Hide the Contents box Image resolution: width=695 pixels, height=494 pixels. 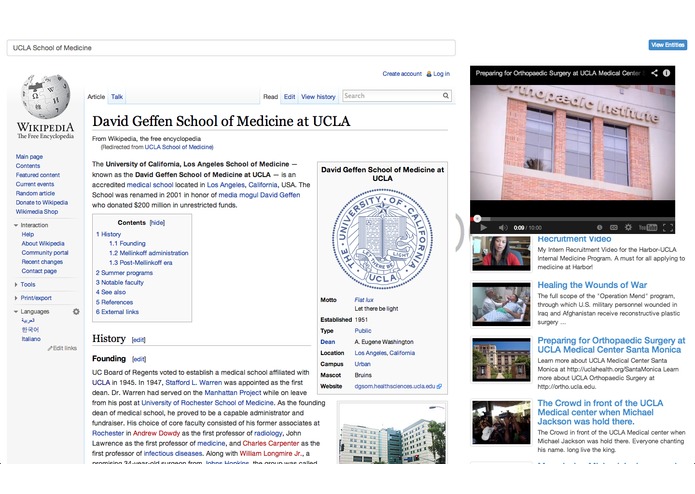click(157, 223)
